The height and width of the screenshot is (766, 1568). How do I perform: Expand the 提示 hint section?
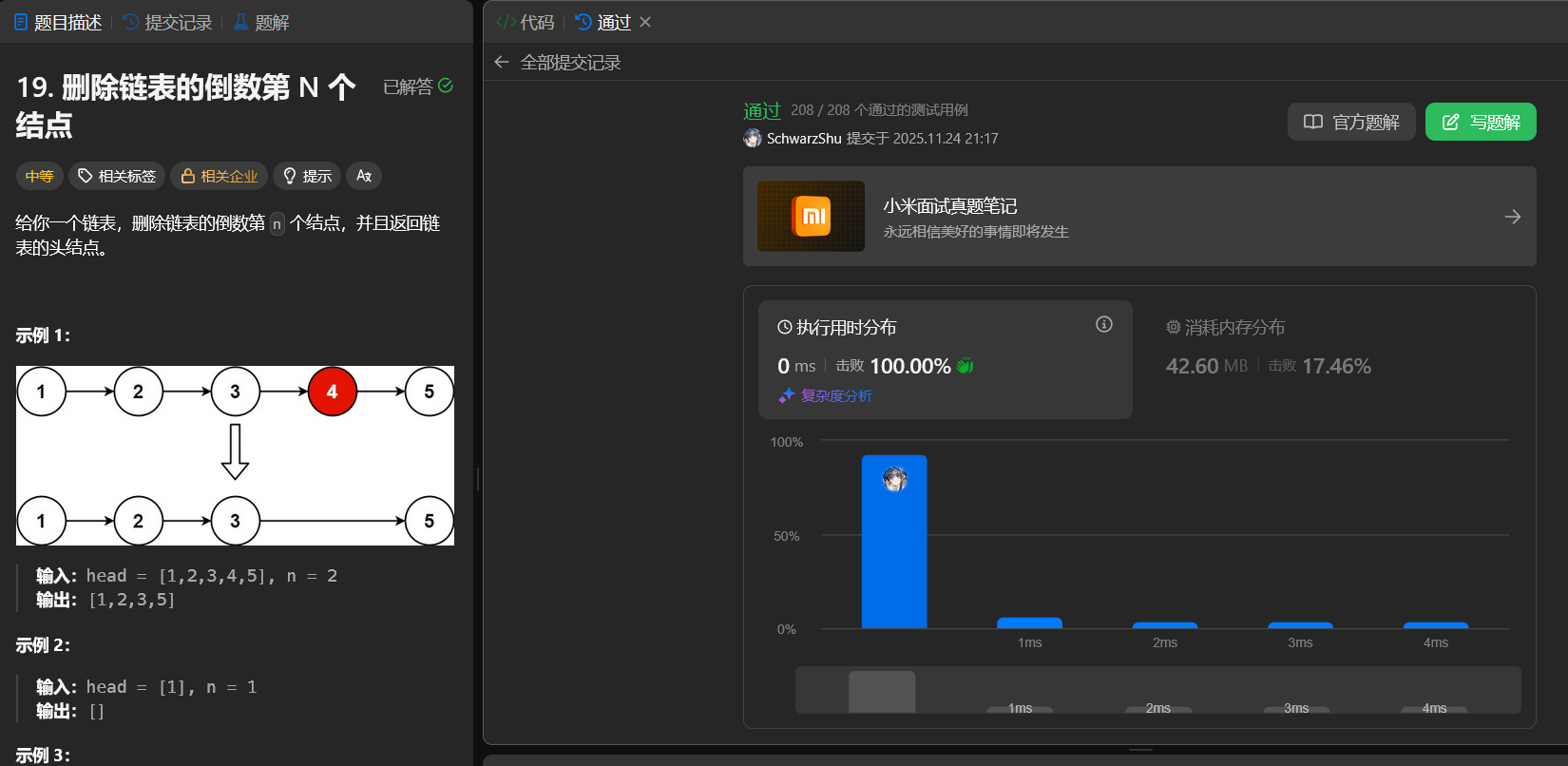pos(307,176)
